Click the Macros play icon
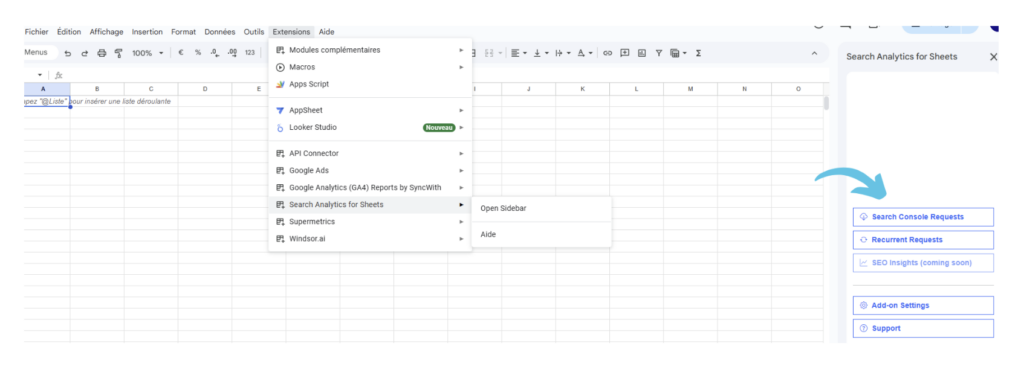Viewport: 1024px width, 366px height. [x=280, y=67]
